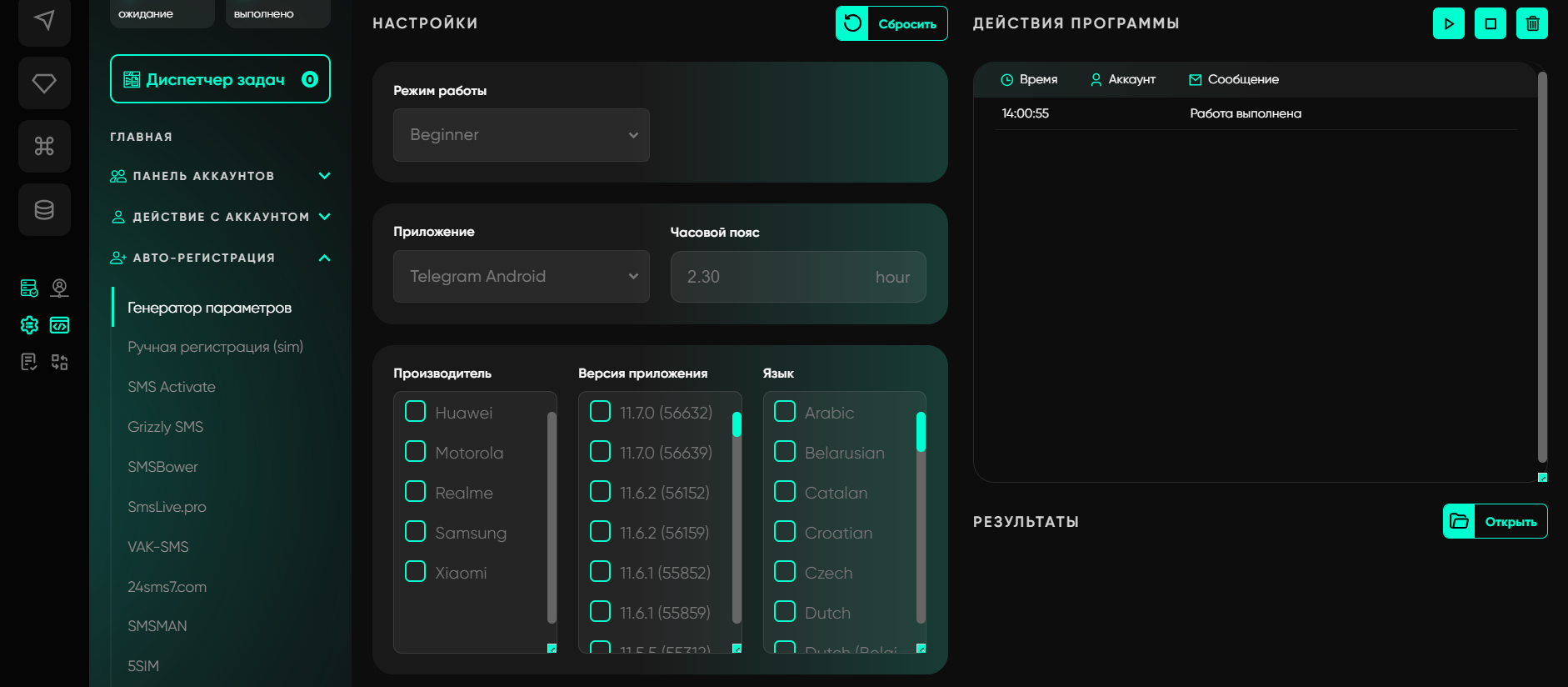Open 24sms7.com menu item
1568x687 pixels.
point(167,587)
